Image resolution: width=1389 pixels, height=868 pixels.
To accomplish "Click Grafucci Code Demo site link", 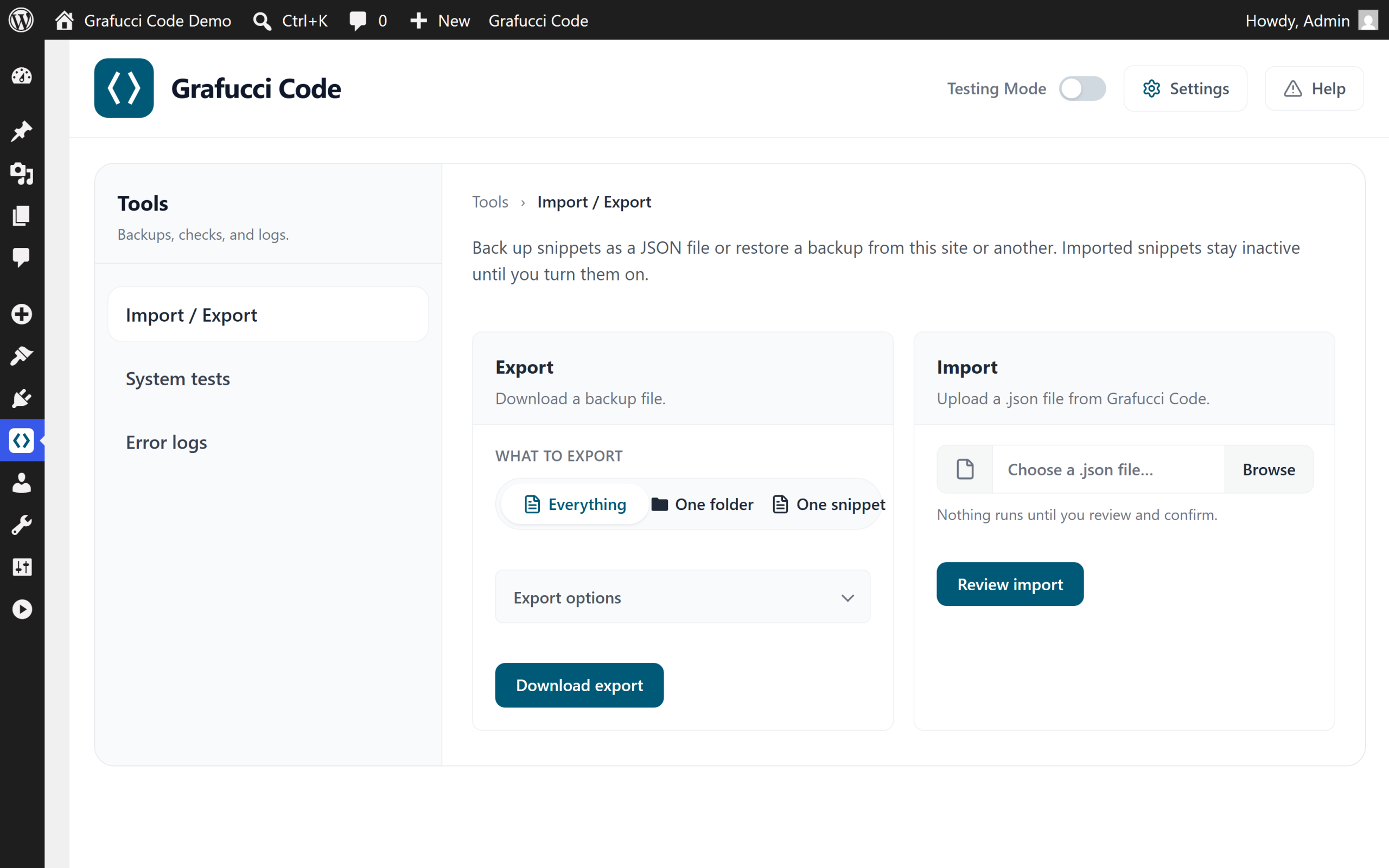I will 157,21.
